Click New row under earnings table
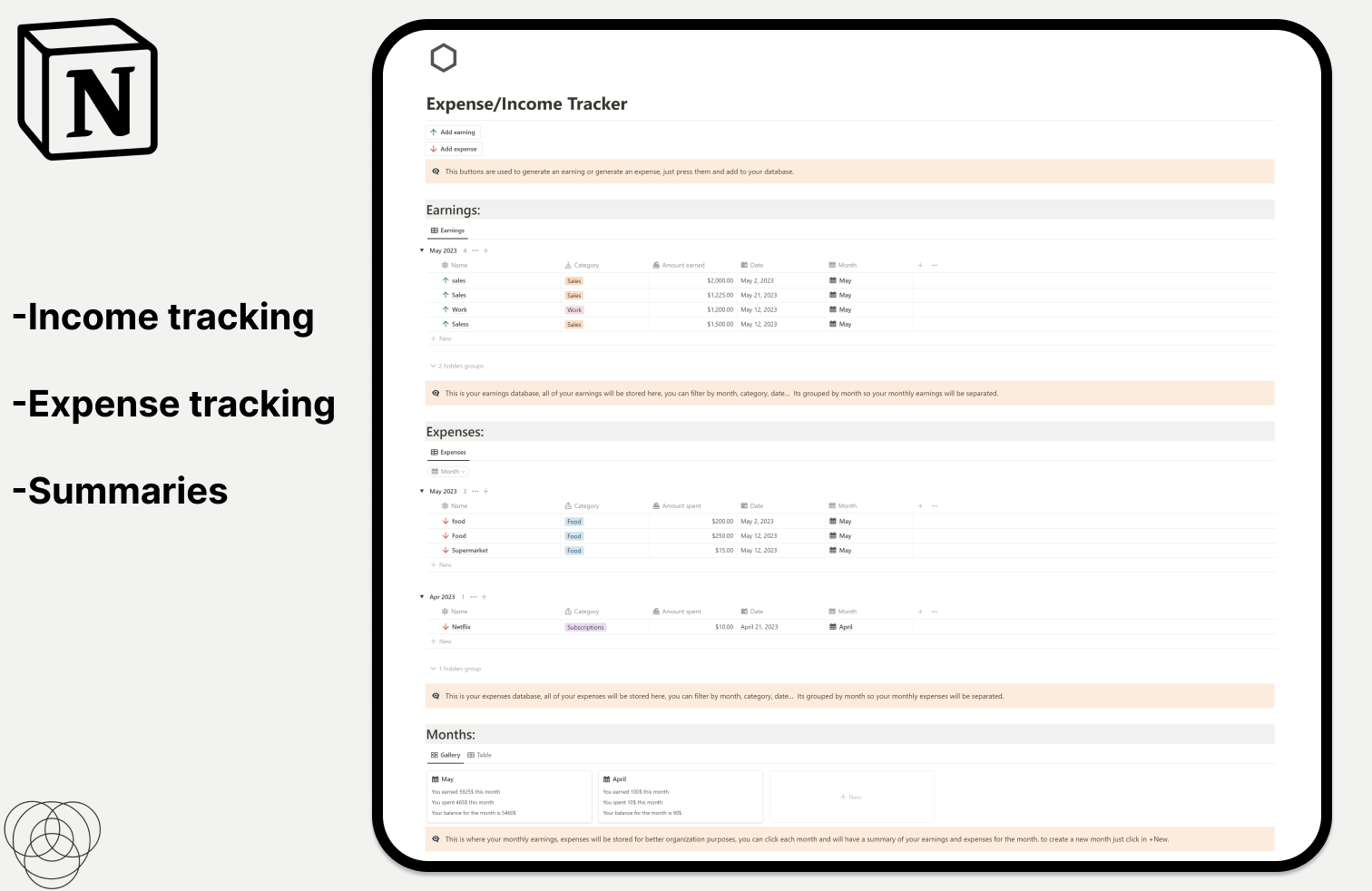 pos(441,338)
